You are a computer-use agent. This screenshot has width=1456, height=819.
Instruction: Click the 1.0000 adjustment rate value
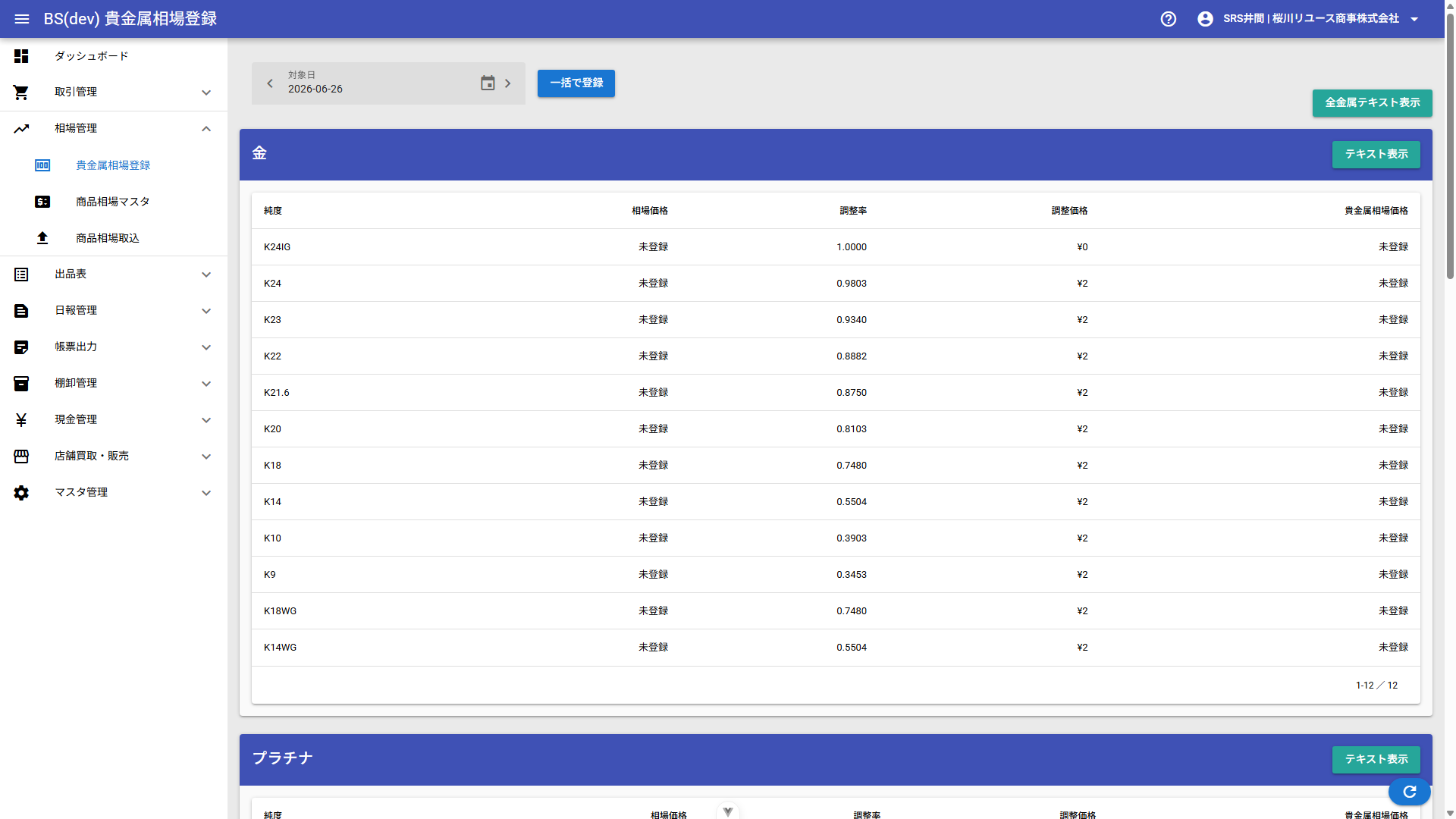[852, 247]
